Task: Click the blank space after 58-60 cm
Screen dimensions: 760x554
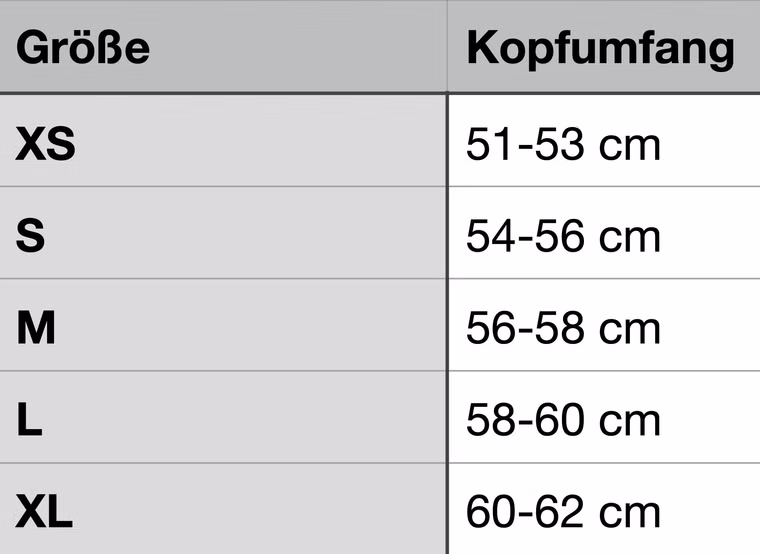Action: click(711, 417)
